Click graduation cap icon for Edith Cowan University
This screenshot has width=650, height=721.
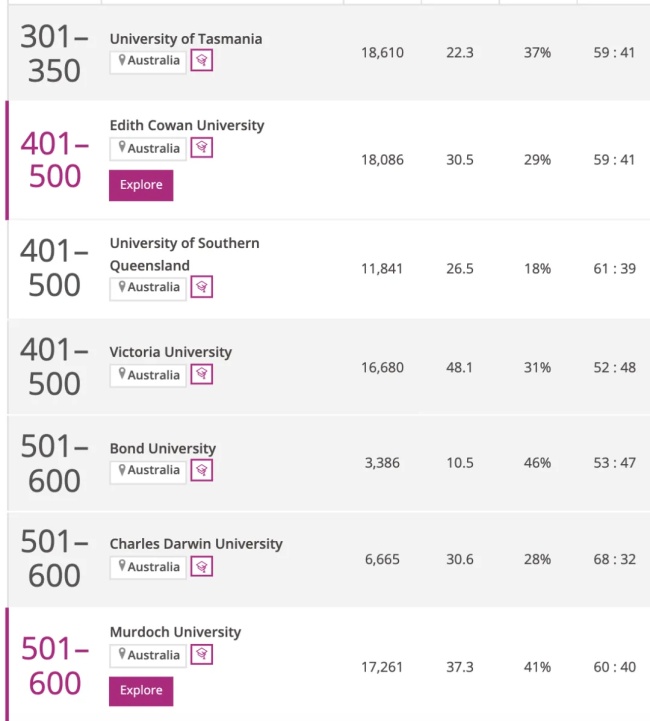point(201,147)
